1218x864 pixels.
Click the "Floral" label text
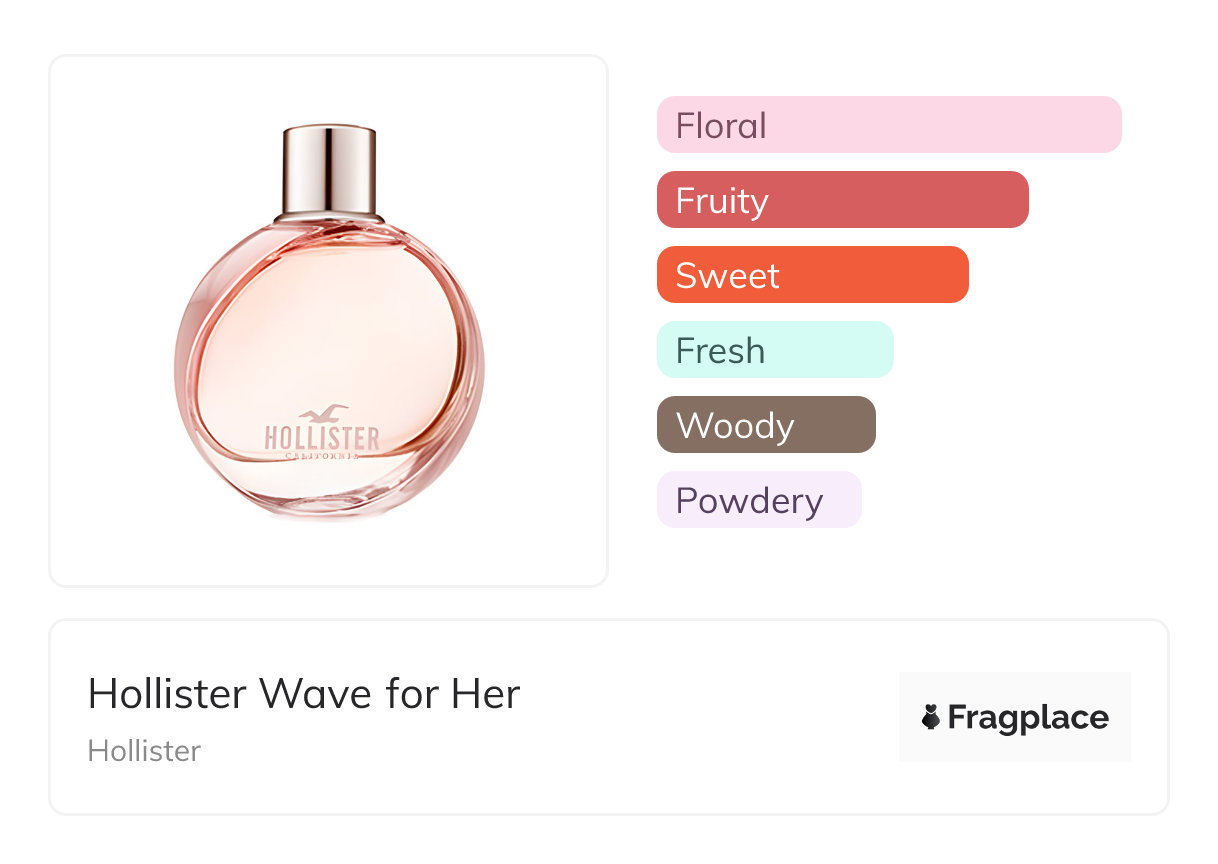click(x=721, y=126)
